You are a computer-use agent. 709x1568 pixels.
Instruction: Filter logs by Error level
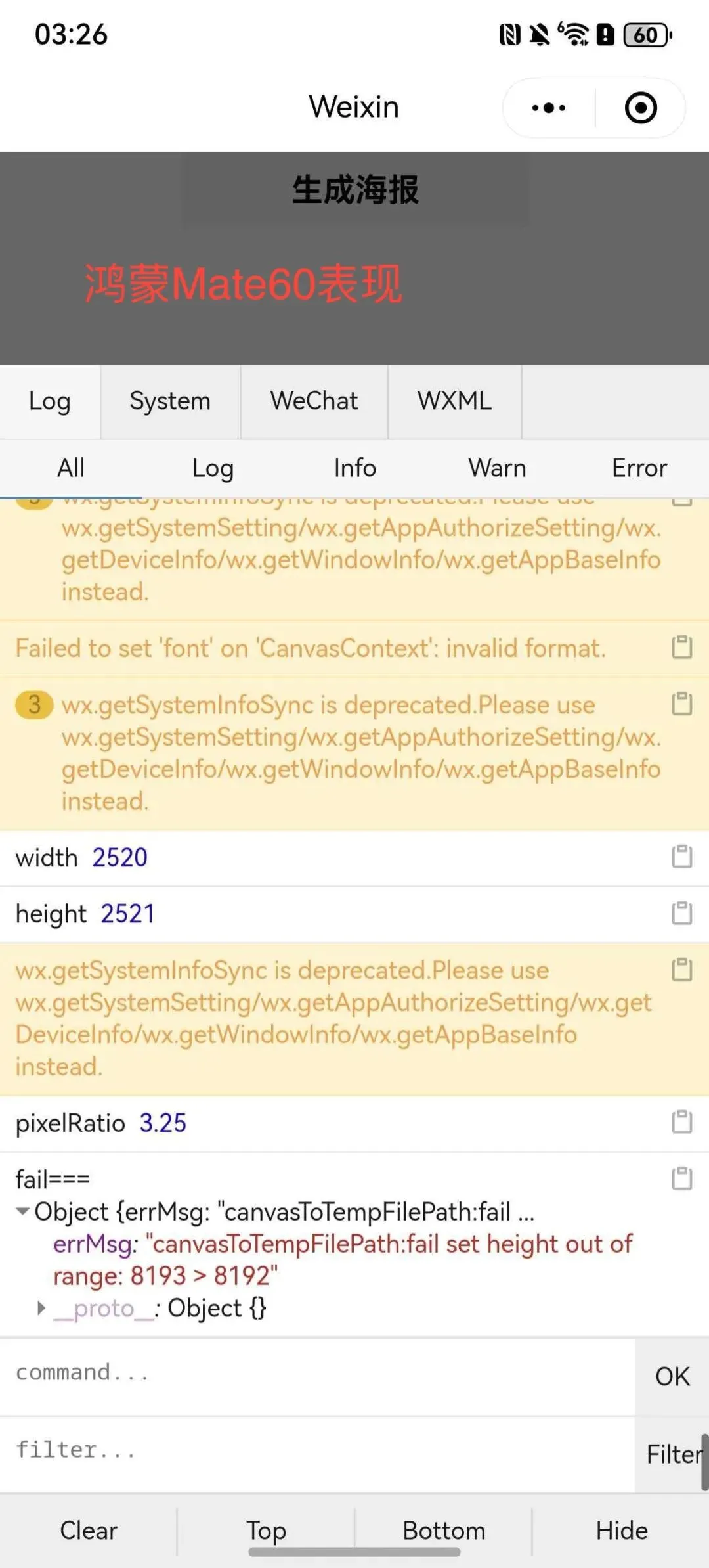639,468
